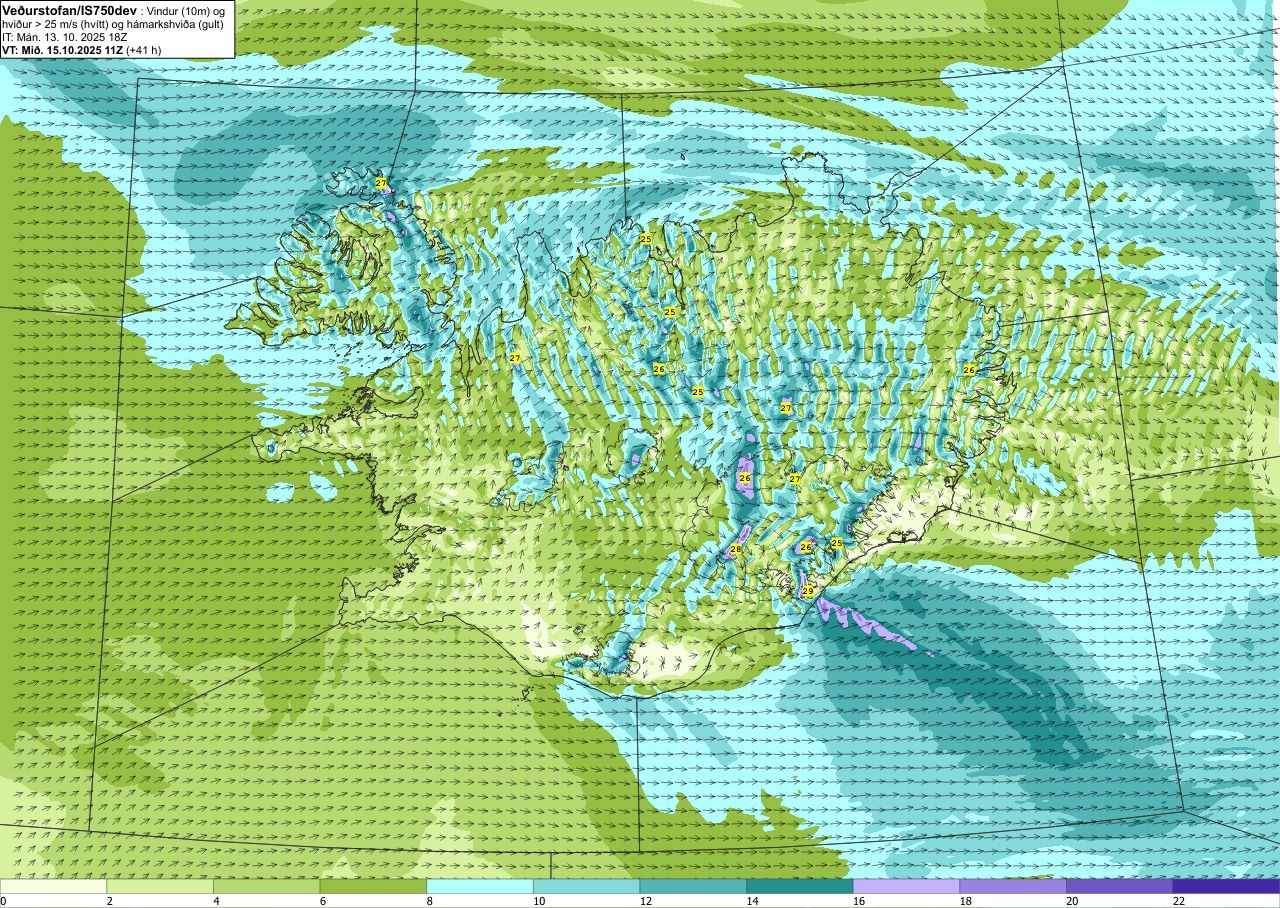Click the legend scale number 12
This screenshot has height=908, width=1280.
646,901
